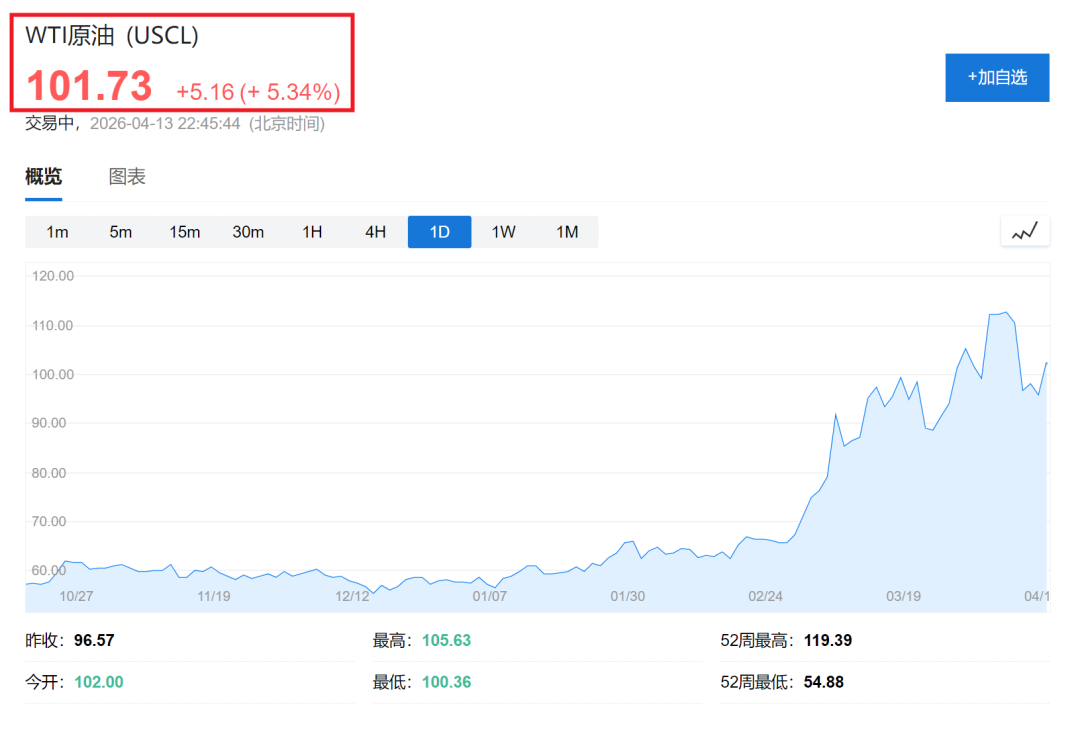
Task: Click the WTI原油 (USCL) title
Action: [x=112, y=36]
